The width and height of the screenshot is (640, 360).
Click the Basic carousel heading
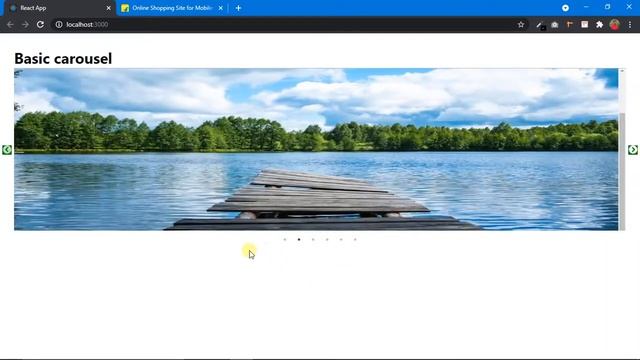[x=63, y=58]
